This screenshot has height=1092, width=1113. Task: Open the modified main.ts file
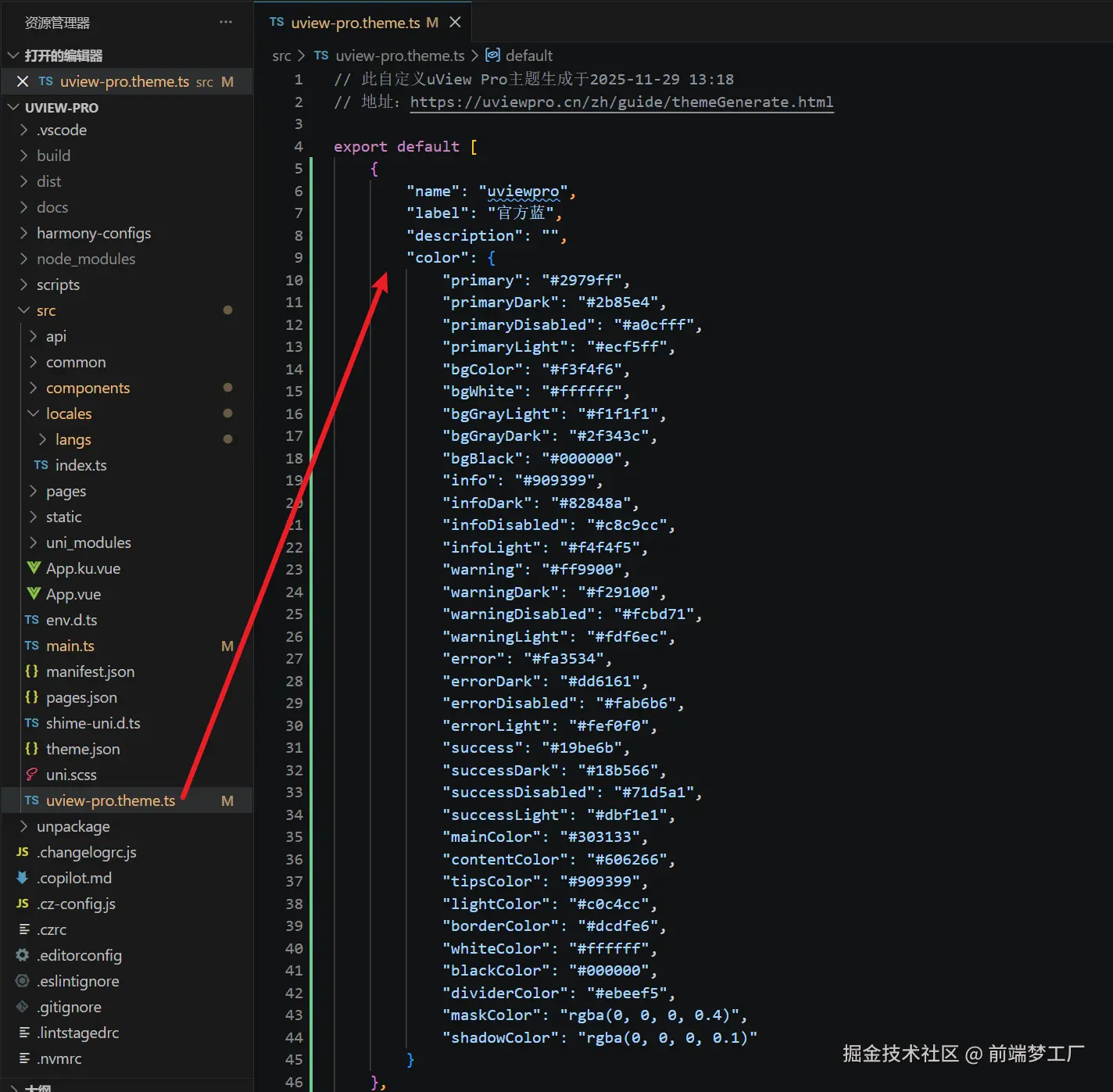click(x=127, y=646)
